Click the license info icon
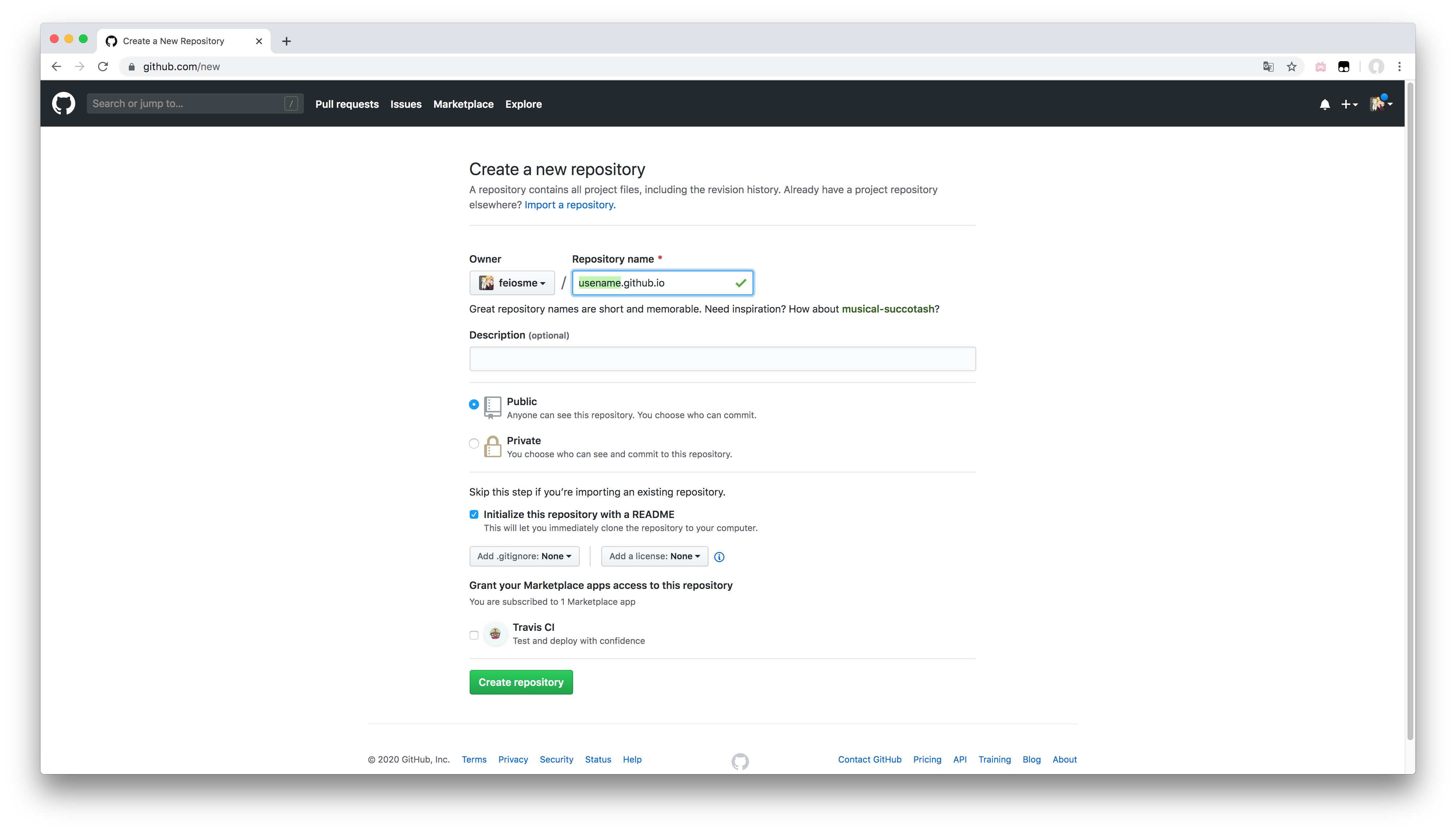The width and height of the screenshot is (1456, 832). point(719,557)
